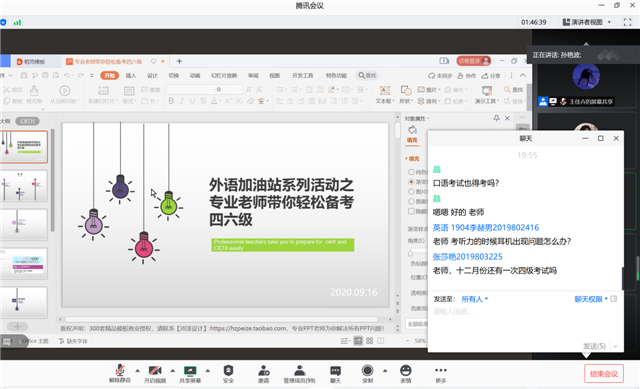The image size is (640, 389).
Task: Click the fill paint bucket icon in the properties panel
Action: [x=412, y=130]
